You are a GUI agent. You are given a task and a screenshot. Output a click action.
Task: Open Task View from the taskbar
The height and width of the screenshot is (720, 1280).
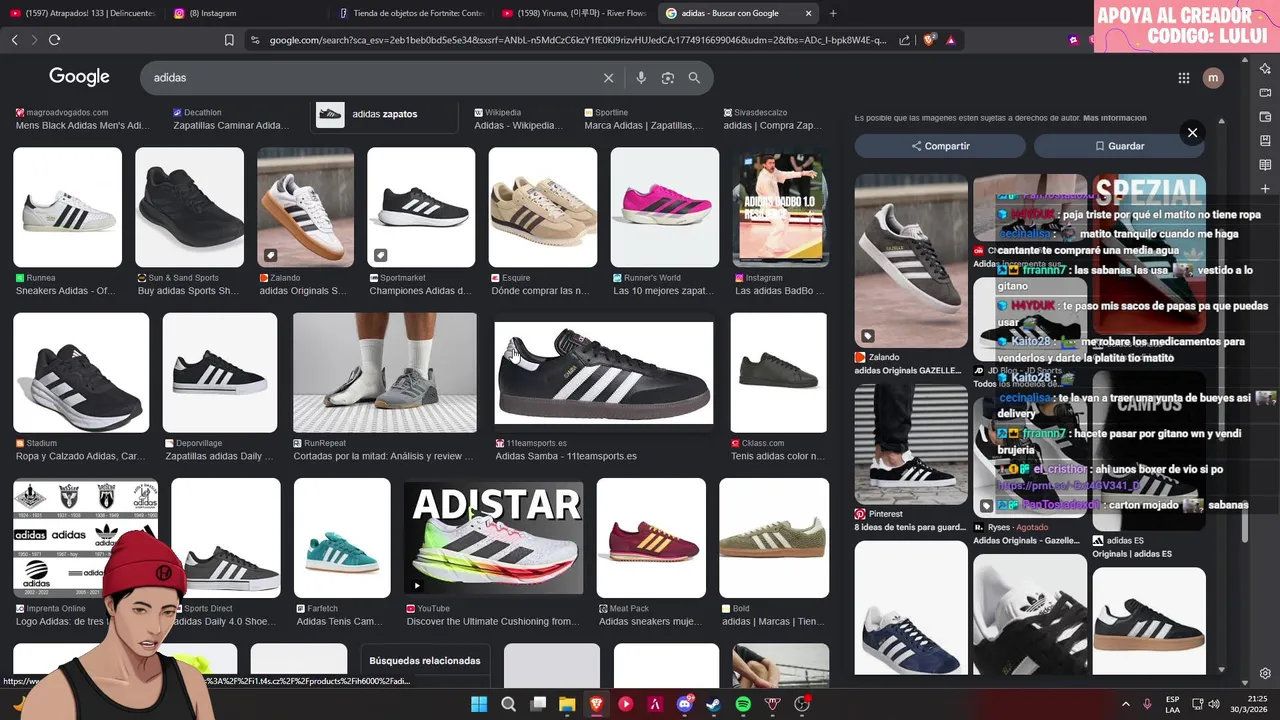click(538, 704)
